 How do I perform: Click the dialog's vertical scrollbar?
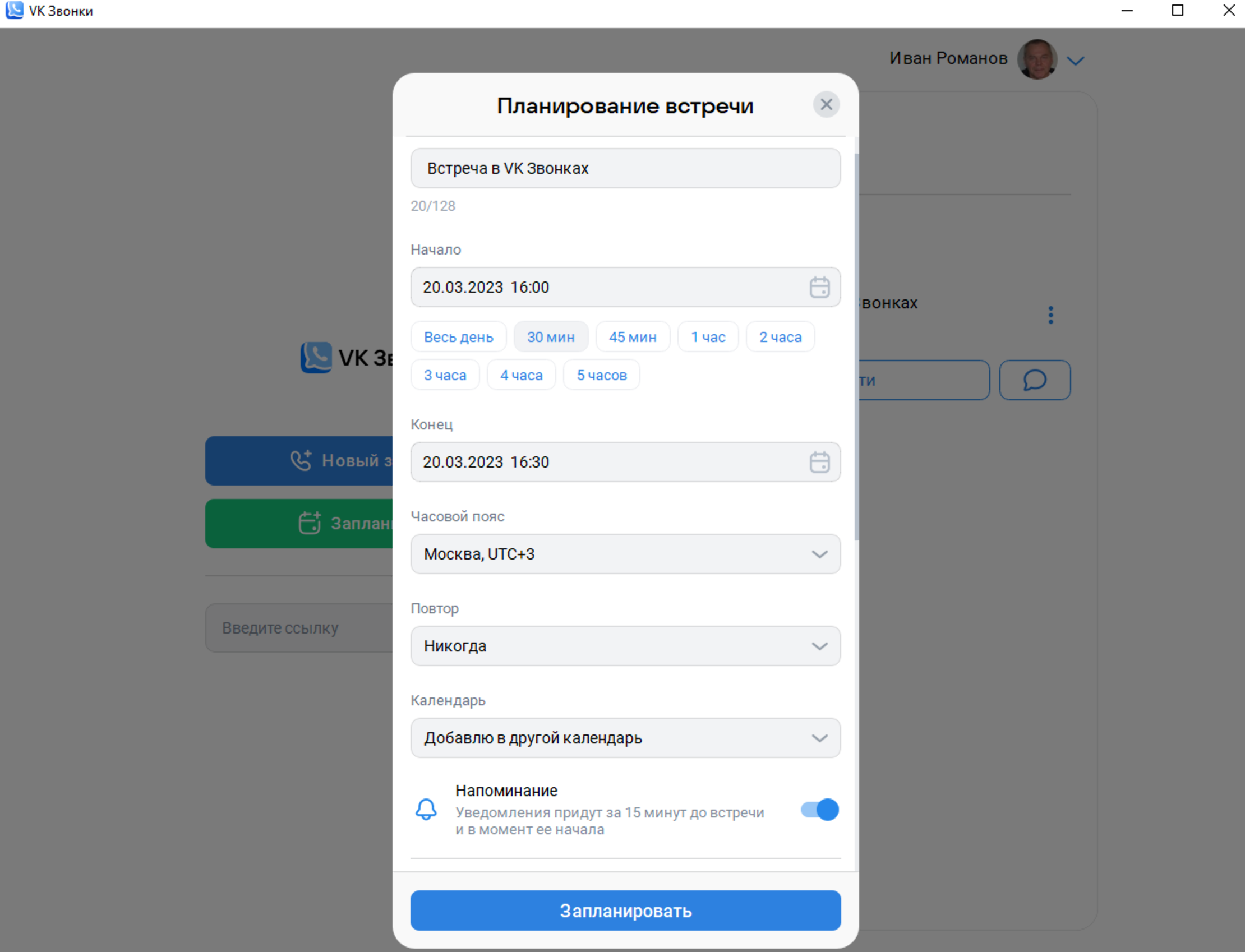click(x=856, y=346)
